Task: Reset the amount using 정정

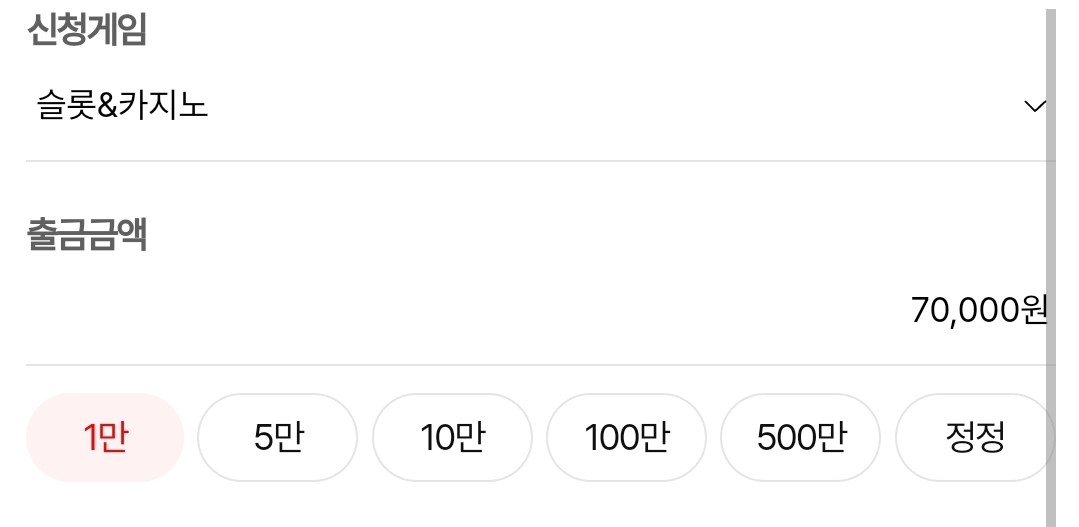Action: pyautogui.click(x=974, y=438)
